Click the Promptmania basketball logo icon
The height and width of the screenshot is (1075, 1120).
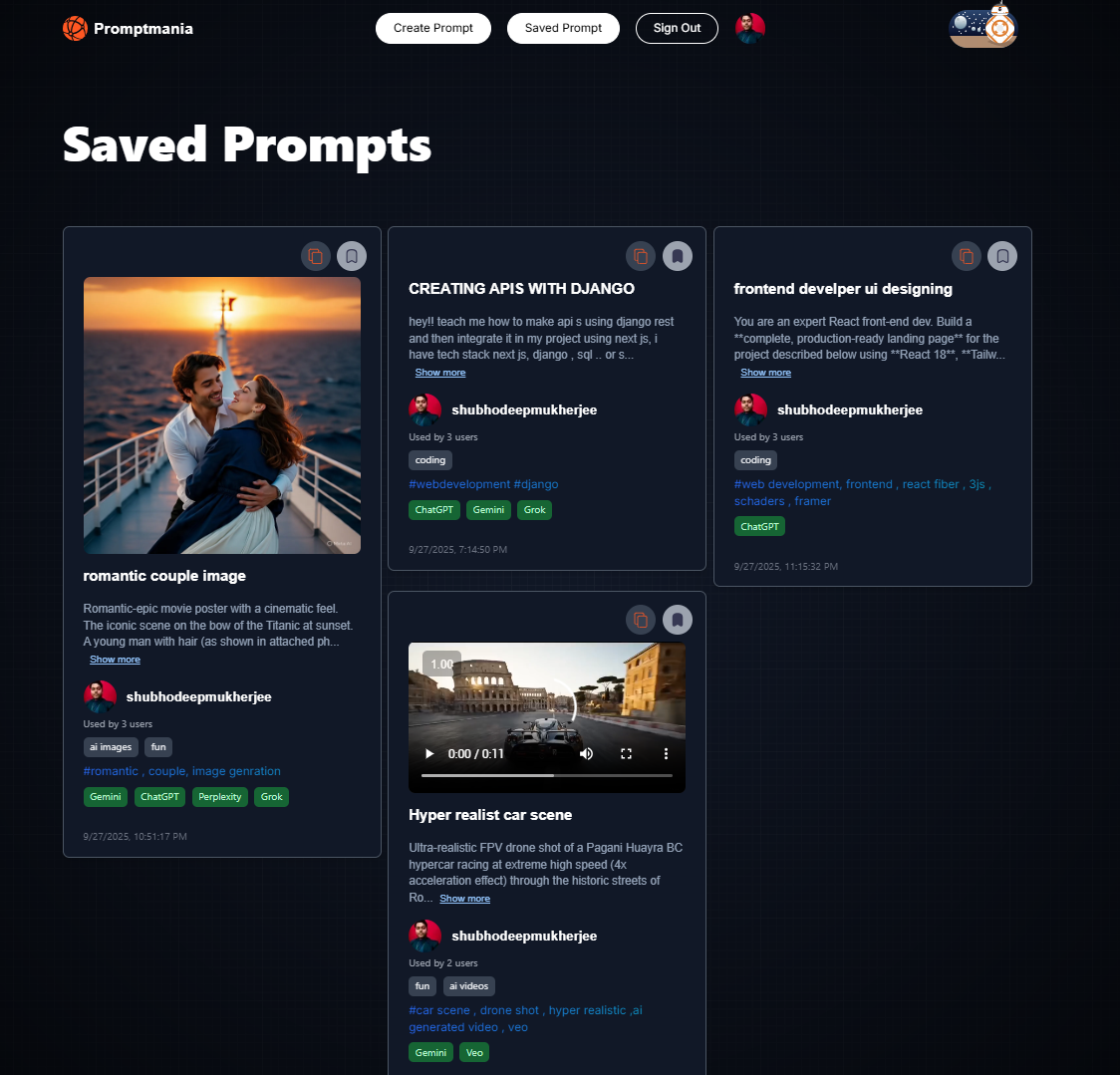tap(75, 29)
